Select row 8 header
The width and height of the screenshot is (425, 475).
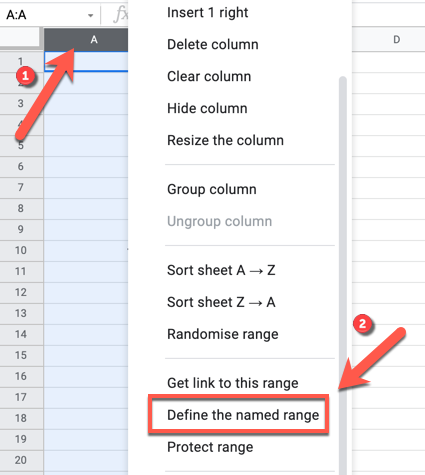(21, 209)
